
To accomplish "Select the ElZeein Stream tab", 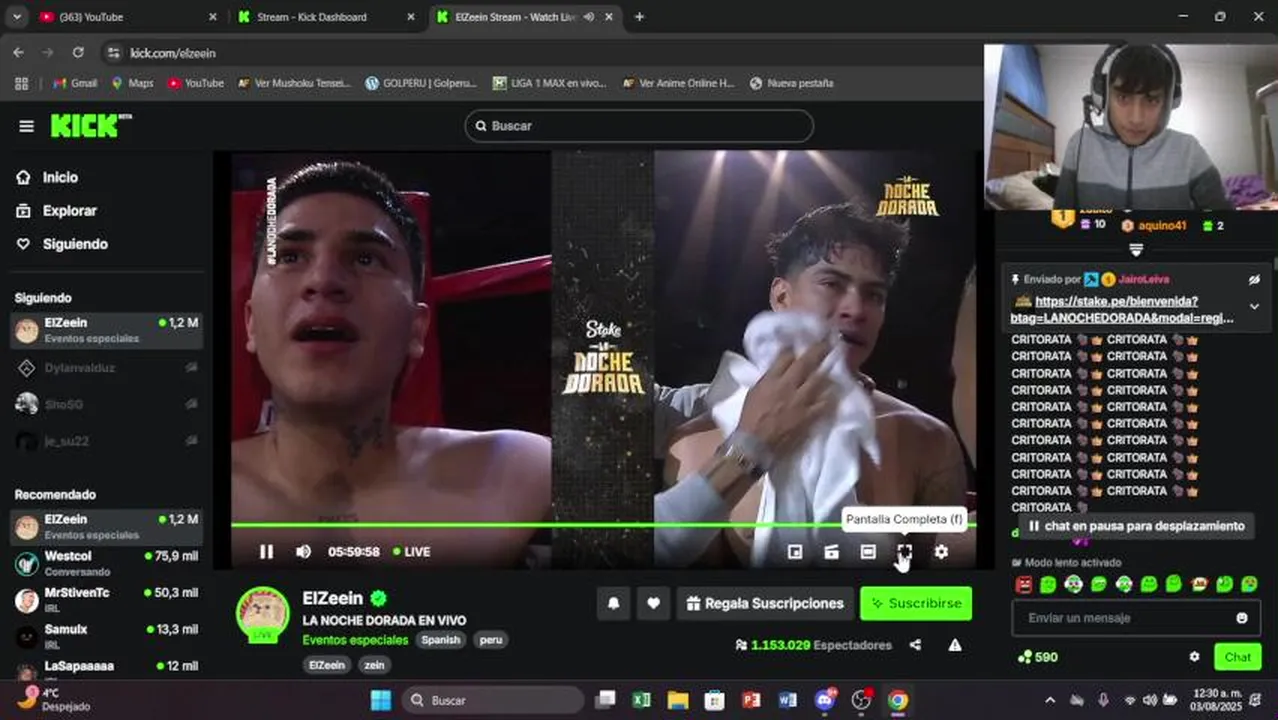I will point(525,17).
